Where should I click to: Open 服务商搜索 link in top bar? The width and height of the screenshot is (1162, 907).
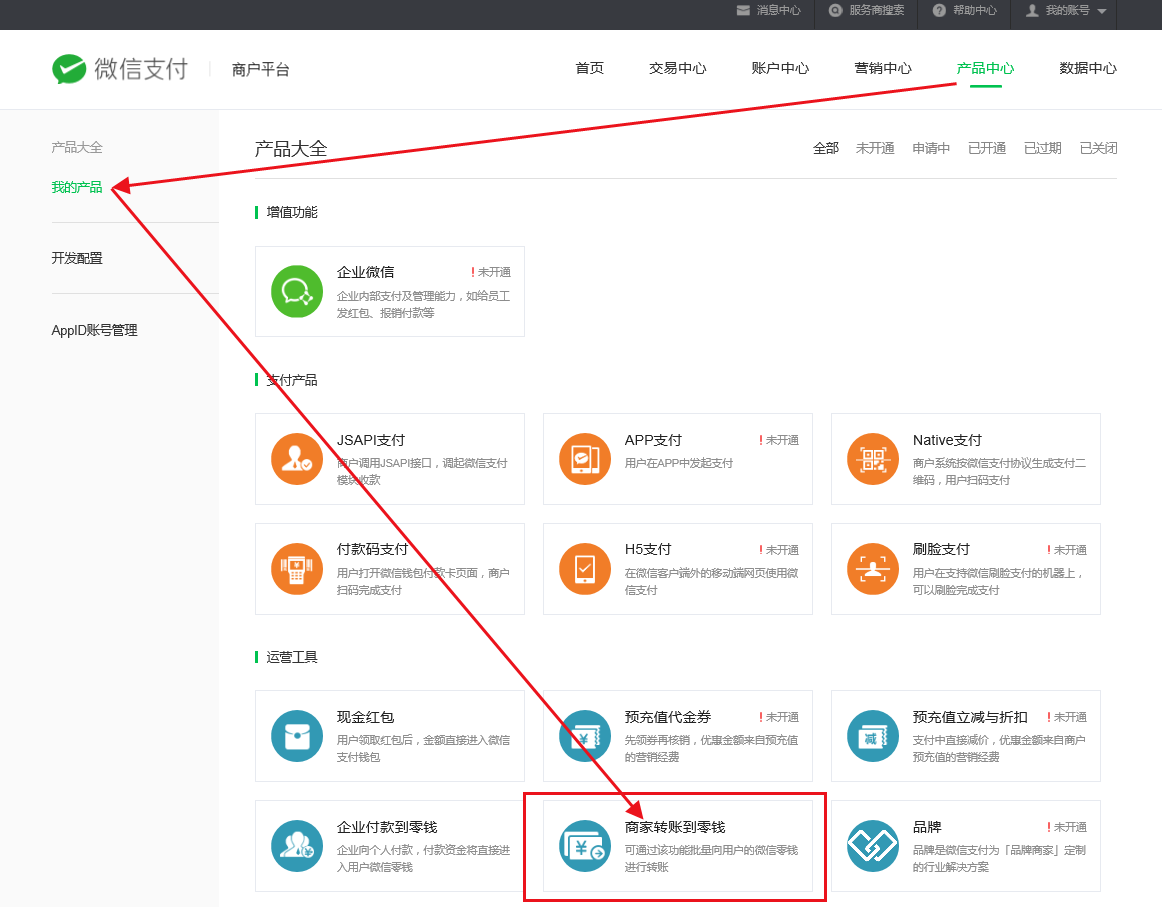pyautogui.click(x=877, y=10)
